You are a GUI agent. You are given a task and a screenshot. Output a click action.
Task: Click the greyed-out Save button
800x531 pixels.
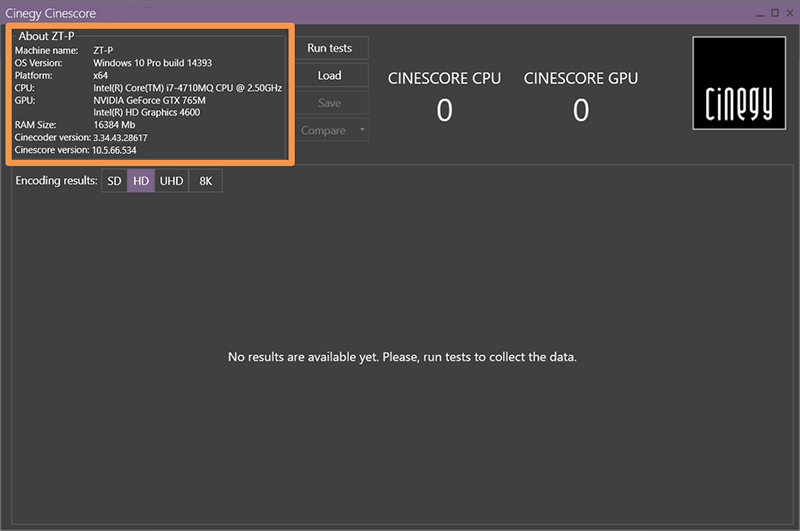[x=331, y=103]
